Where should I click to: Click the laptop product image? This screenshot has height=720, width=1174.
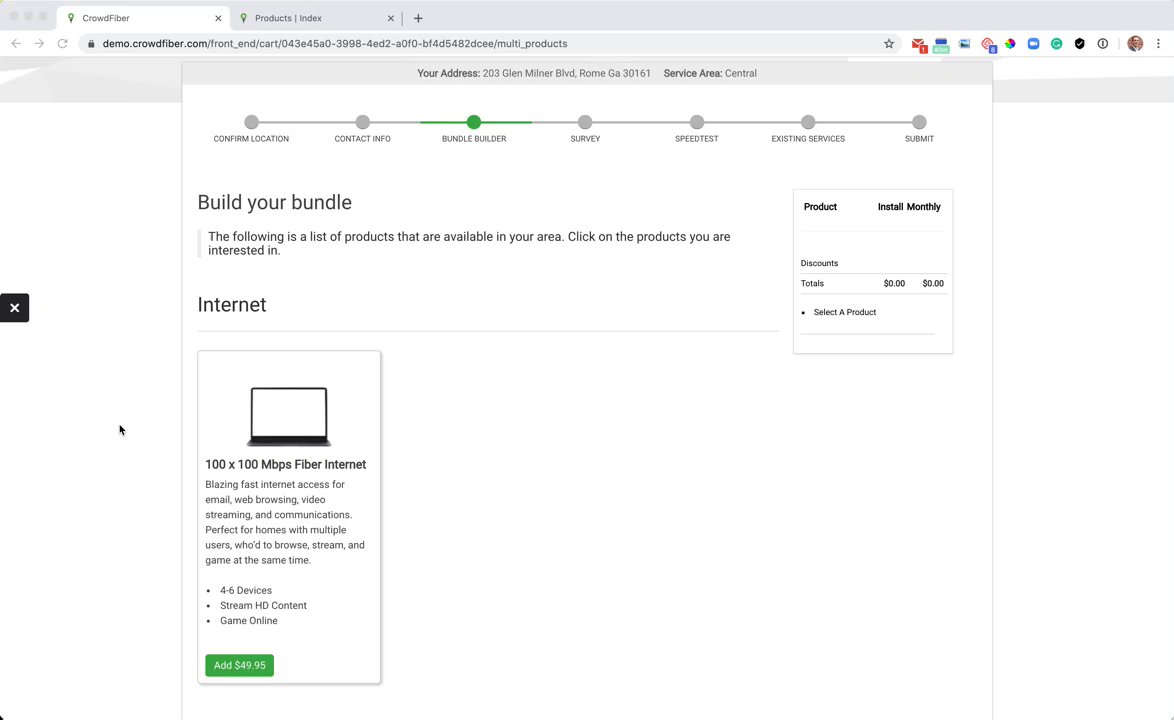click(x=288, y=416)
